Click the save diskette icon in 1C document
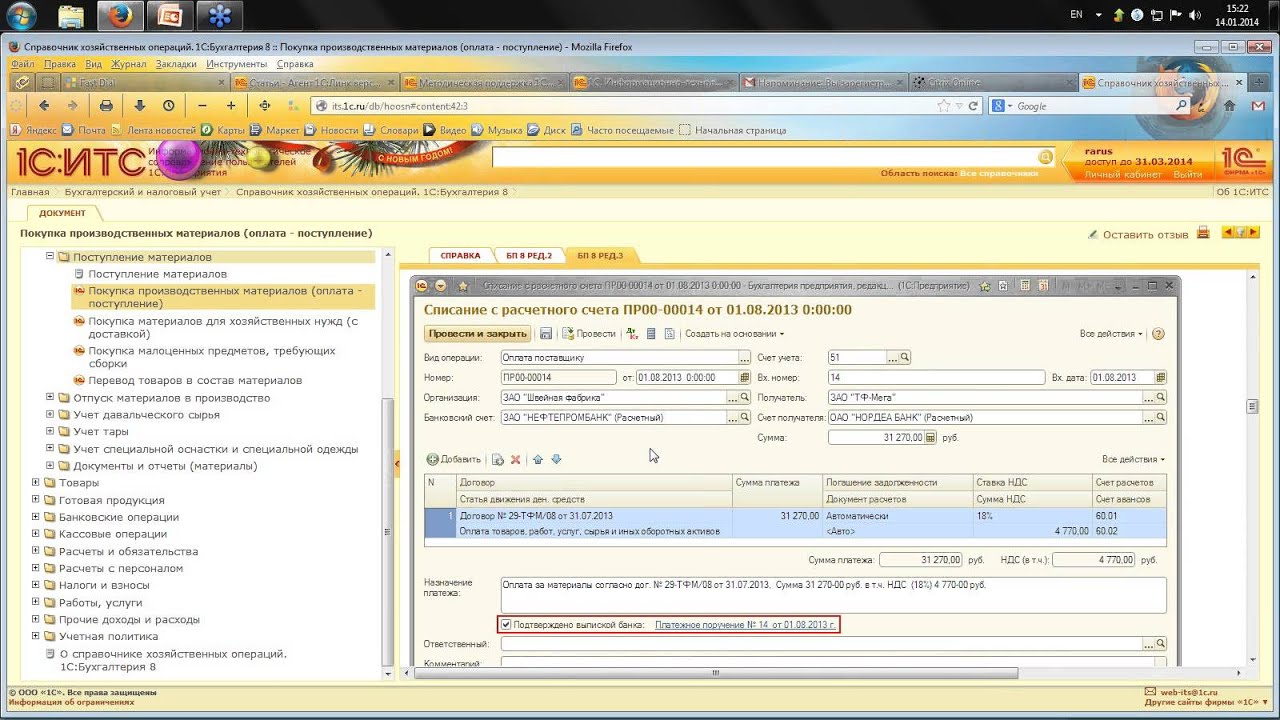1280x720 pixels. click(546, 334)
